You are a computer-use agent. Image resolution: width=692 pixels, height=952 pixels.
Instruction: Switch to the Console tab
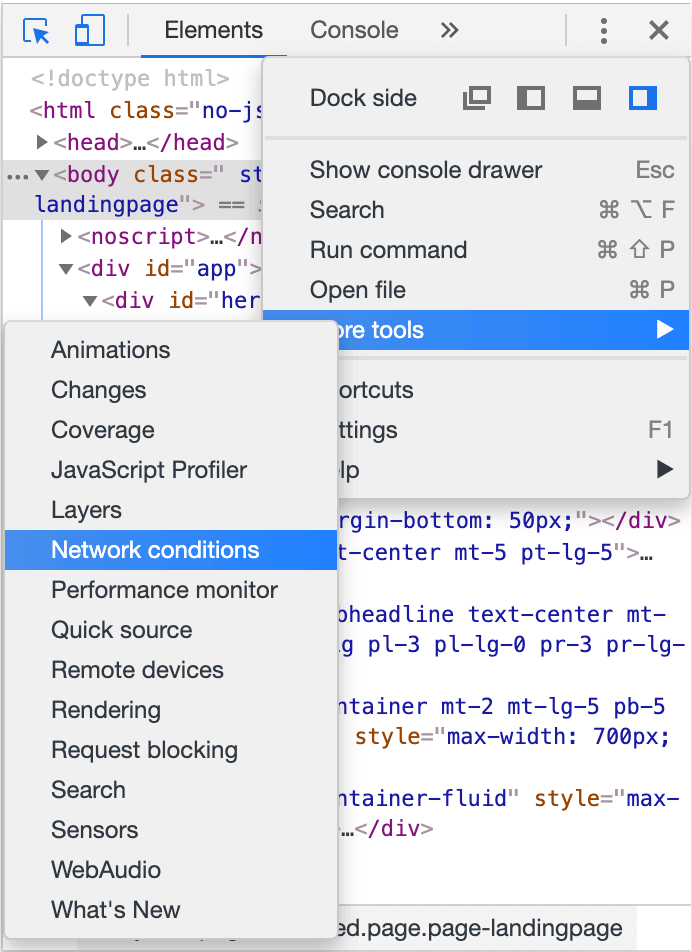pos(354,31)
